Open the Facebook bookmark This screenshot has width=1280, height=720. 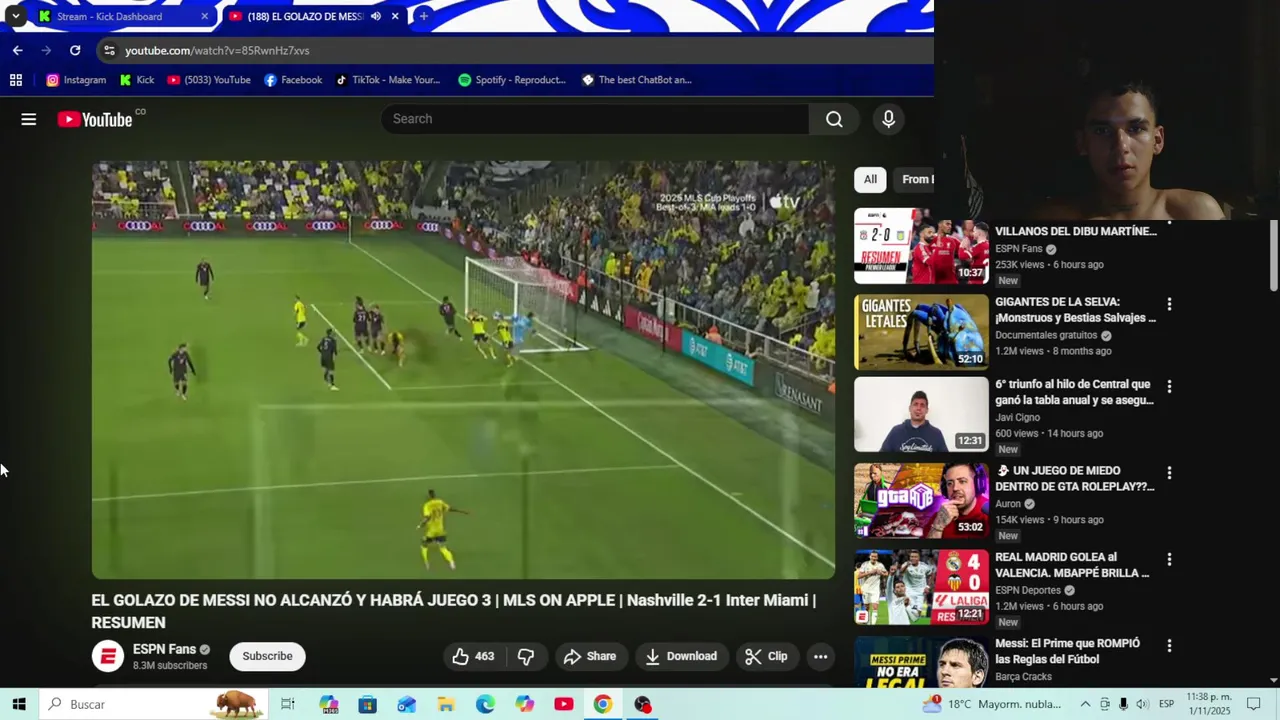tap(293, 80)
